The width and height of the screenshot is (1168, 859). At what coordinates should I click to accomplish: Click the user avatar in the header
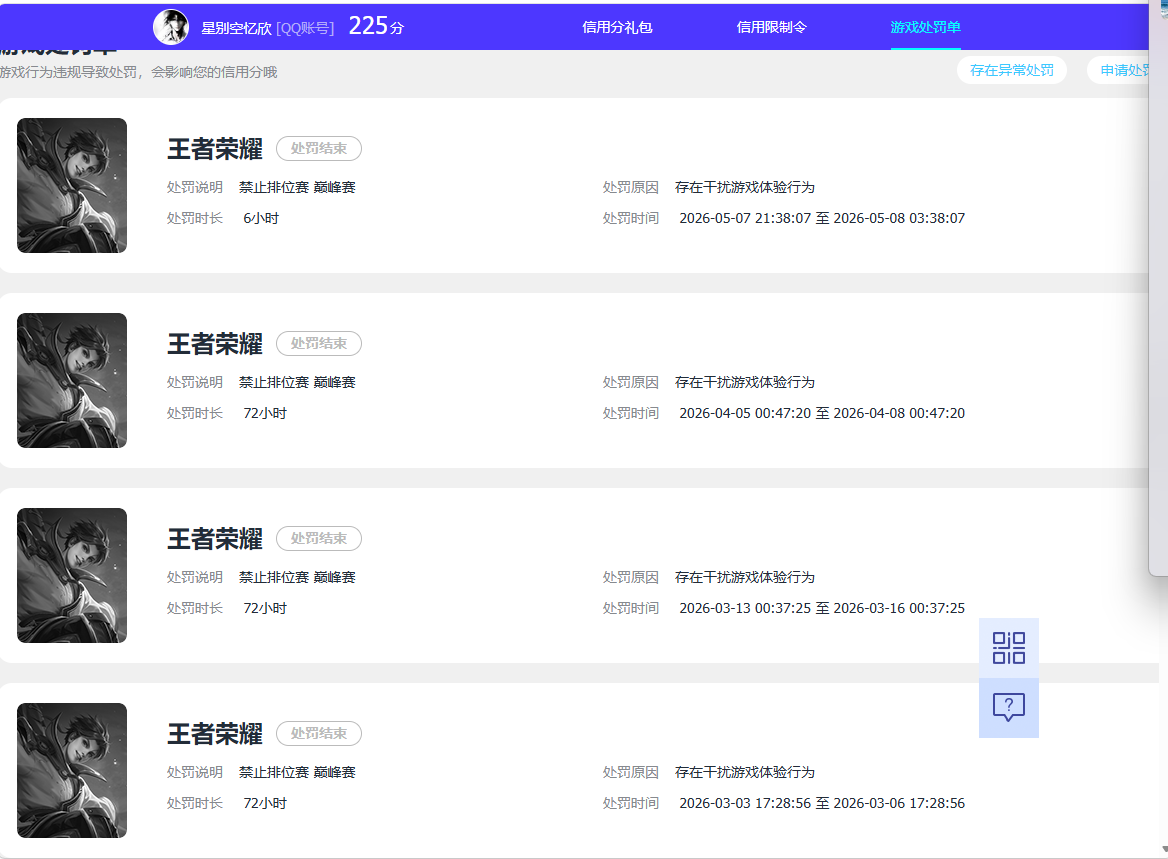(171, 27)
